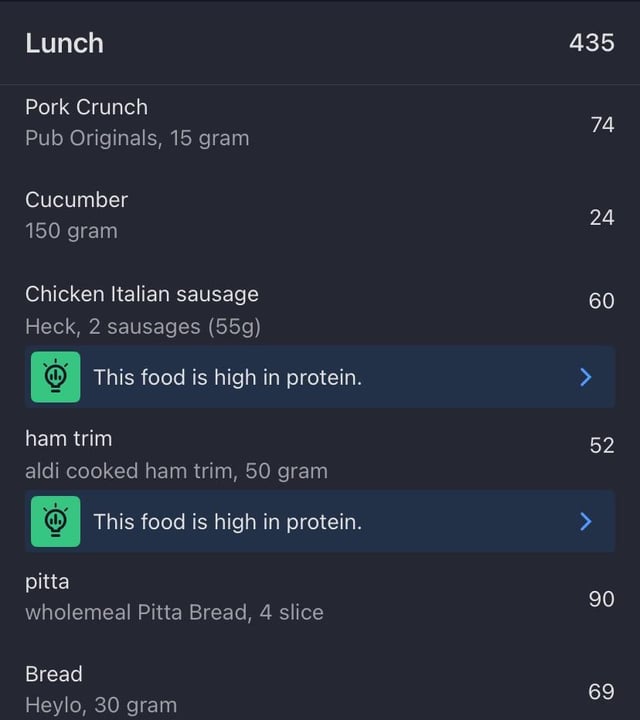Viewport: 640px width, 720px height.
Task: Open the Heylo Bread entry
Action: (320, 689)
